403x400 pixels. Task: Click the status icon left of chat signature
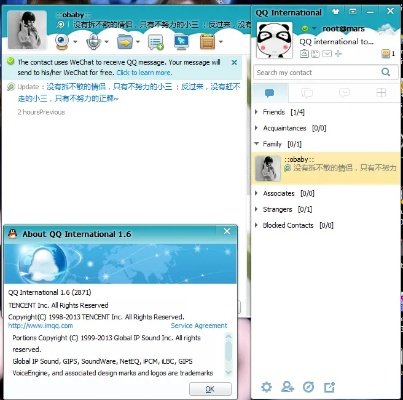coord(60,24)
